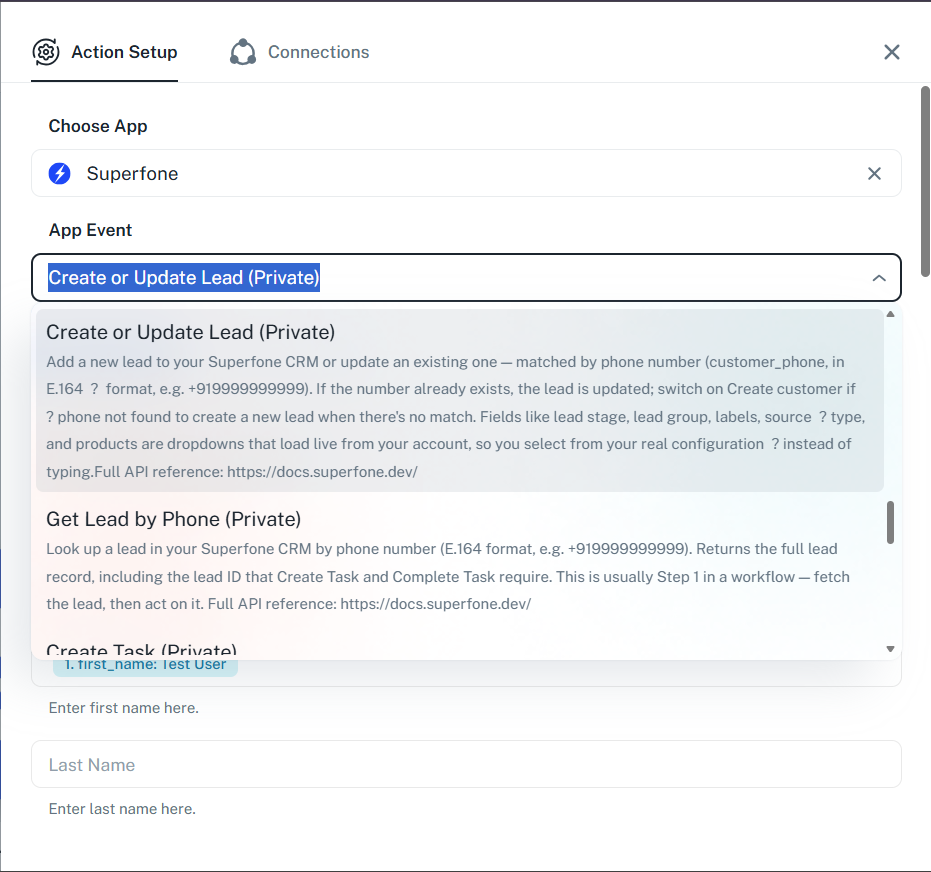Select Get Lead by Phone (Private) option
Viewport: 931px width, 872px height.
(460, 560)
